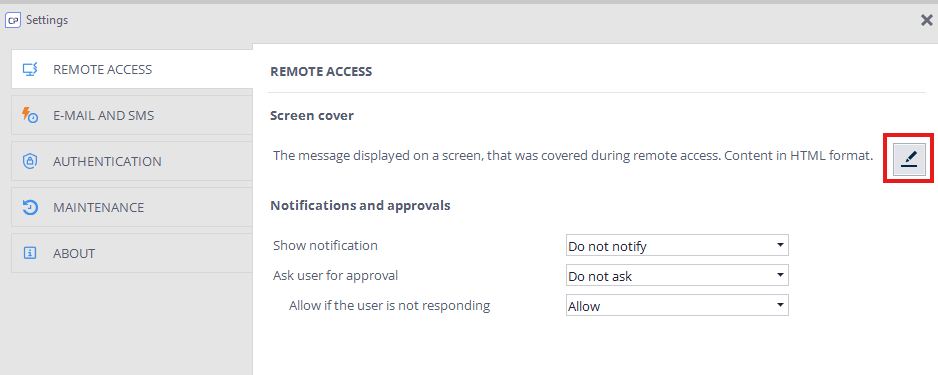The height and width of the screenshot is (375, 938).
Task: Click the screen cover message description text
Action: [573, 156]
